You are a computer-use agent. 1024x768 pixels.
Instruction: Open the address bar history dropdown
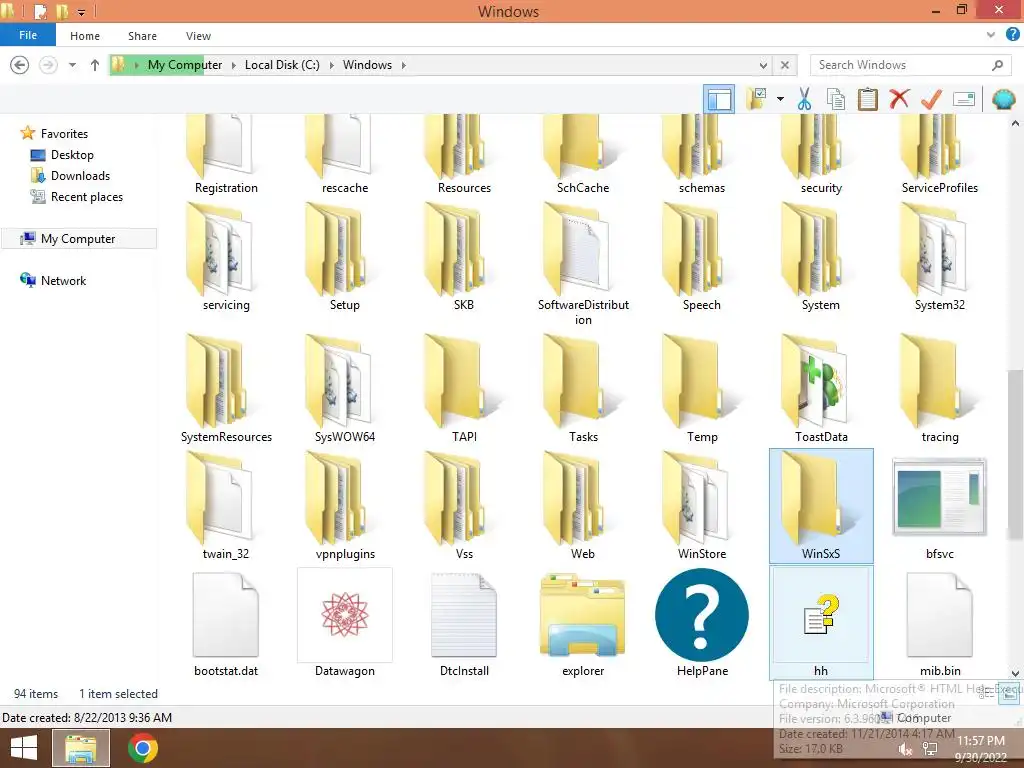pyautogui.click(x=763, y=65)
